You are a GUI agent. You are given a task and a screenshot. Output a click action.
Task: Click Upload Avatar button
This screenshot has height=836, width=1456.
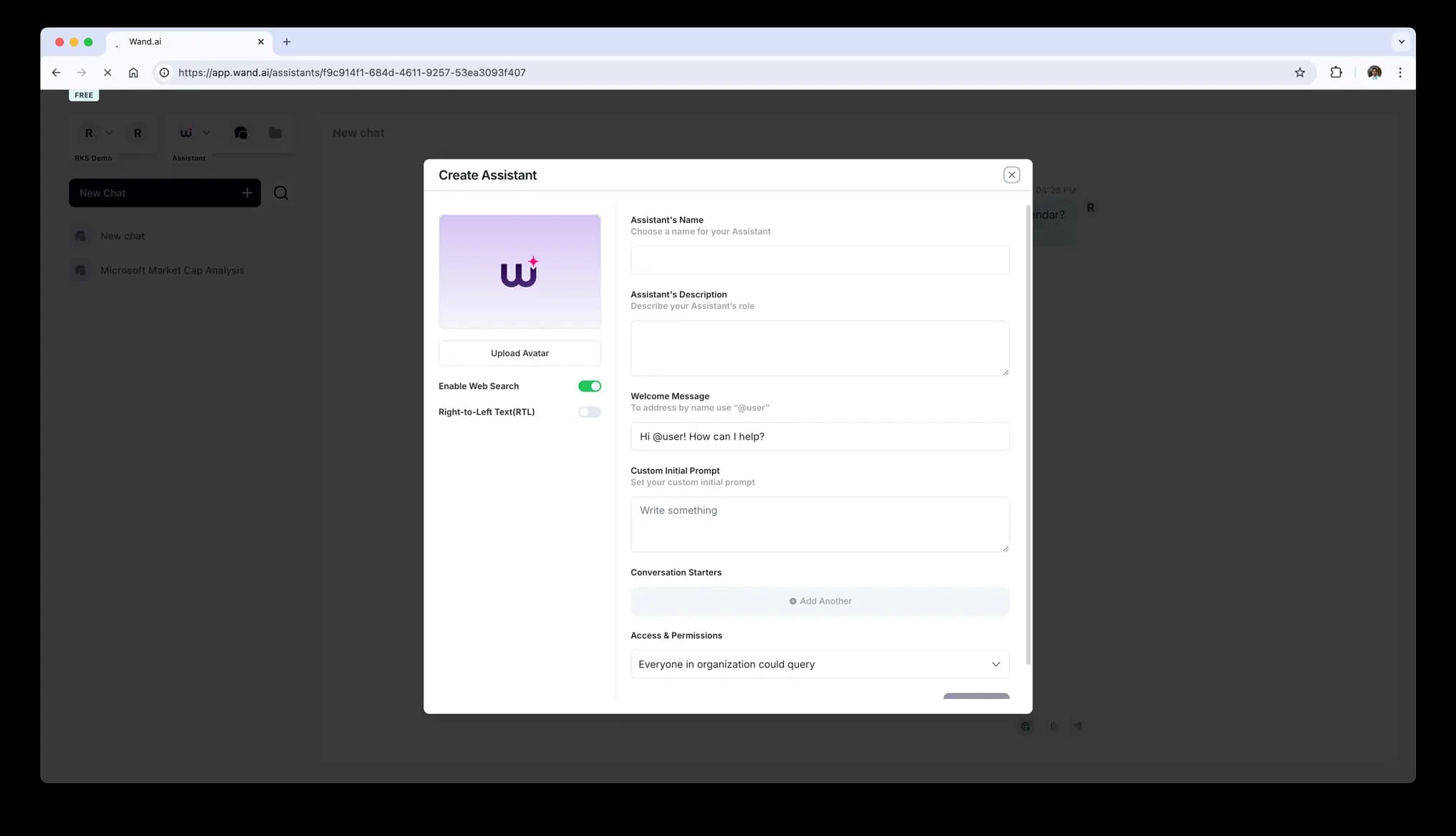(x=519, y=353)
